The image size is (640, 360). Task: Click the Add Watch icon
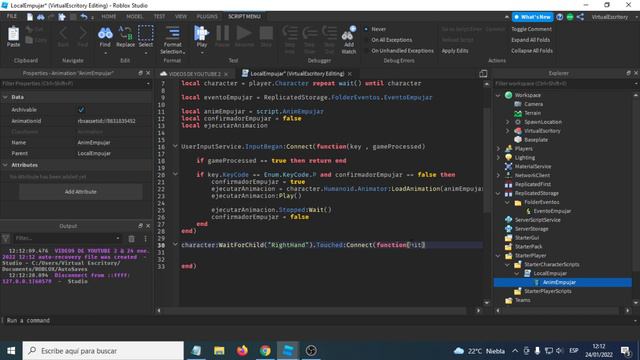click(349, 34)
